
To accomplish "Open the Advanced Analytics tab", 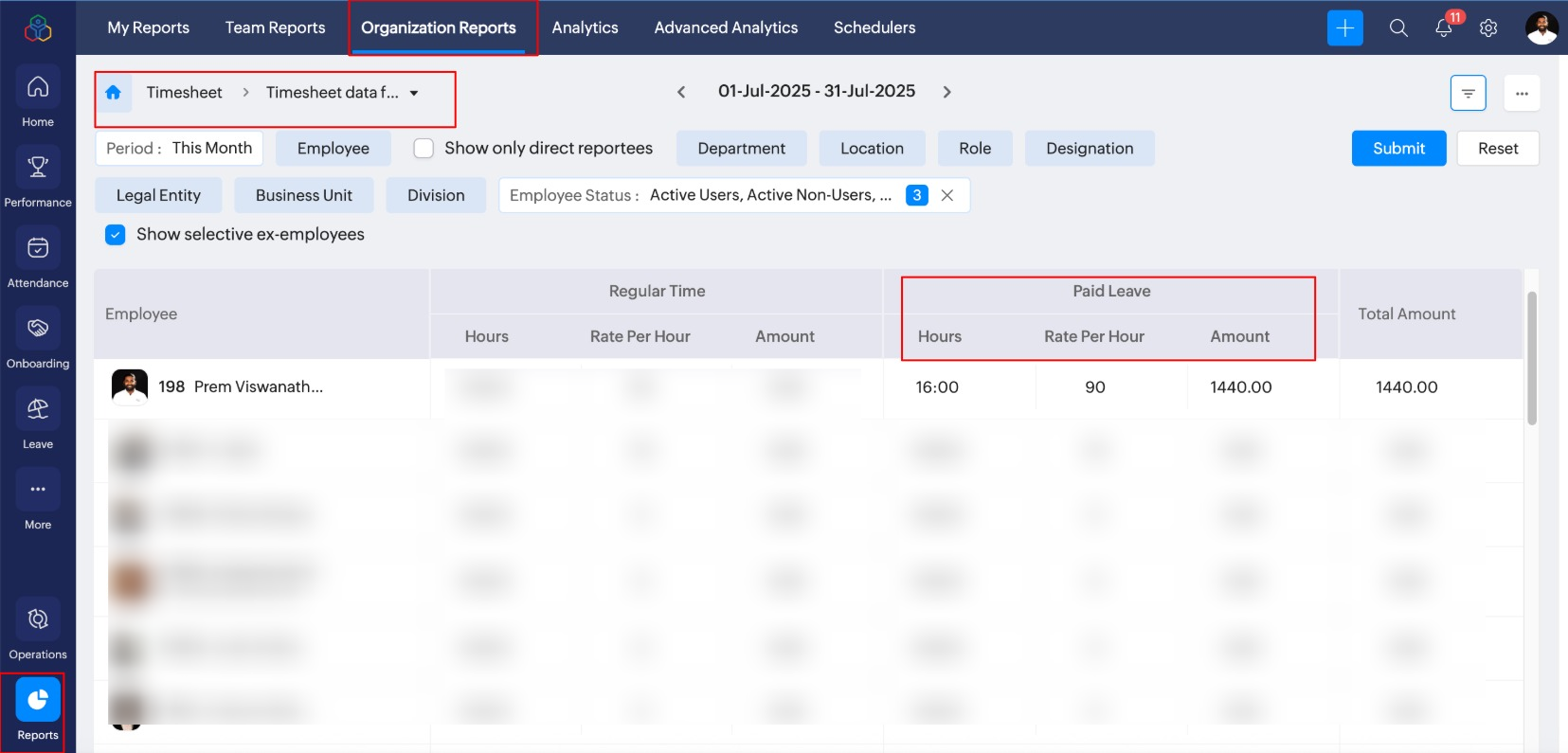I will point(726,27).
